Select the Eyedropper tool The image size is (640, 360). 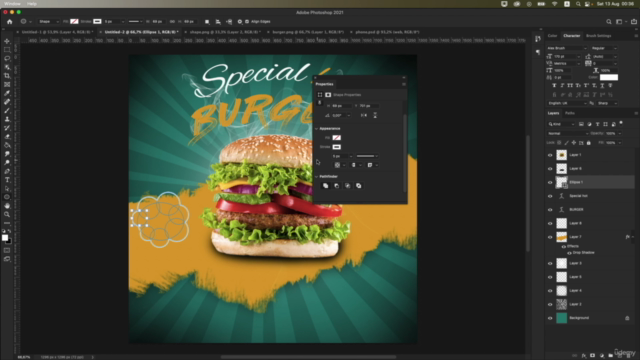click(x=7, y=93)
